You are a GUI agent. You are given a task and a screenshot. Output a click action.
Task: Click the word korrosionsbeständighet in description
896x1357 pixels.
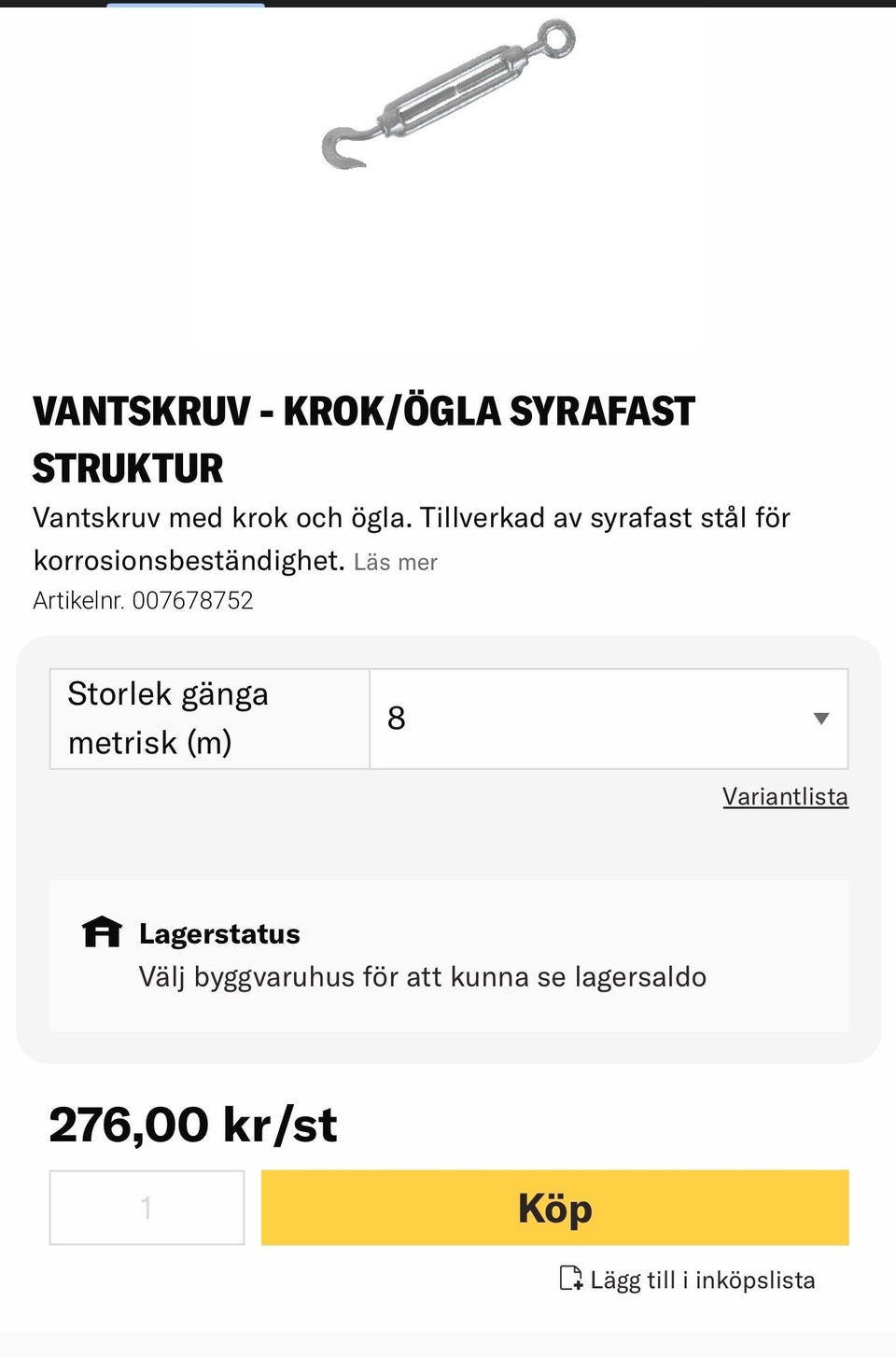pyautogui.click(x=189, y=561)
